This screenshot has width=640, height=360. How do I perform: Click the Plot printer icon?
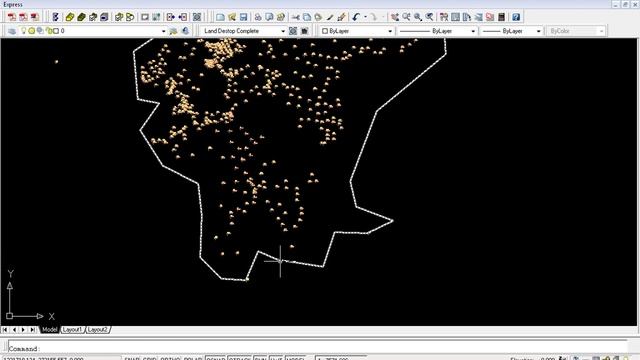(258, 17)
